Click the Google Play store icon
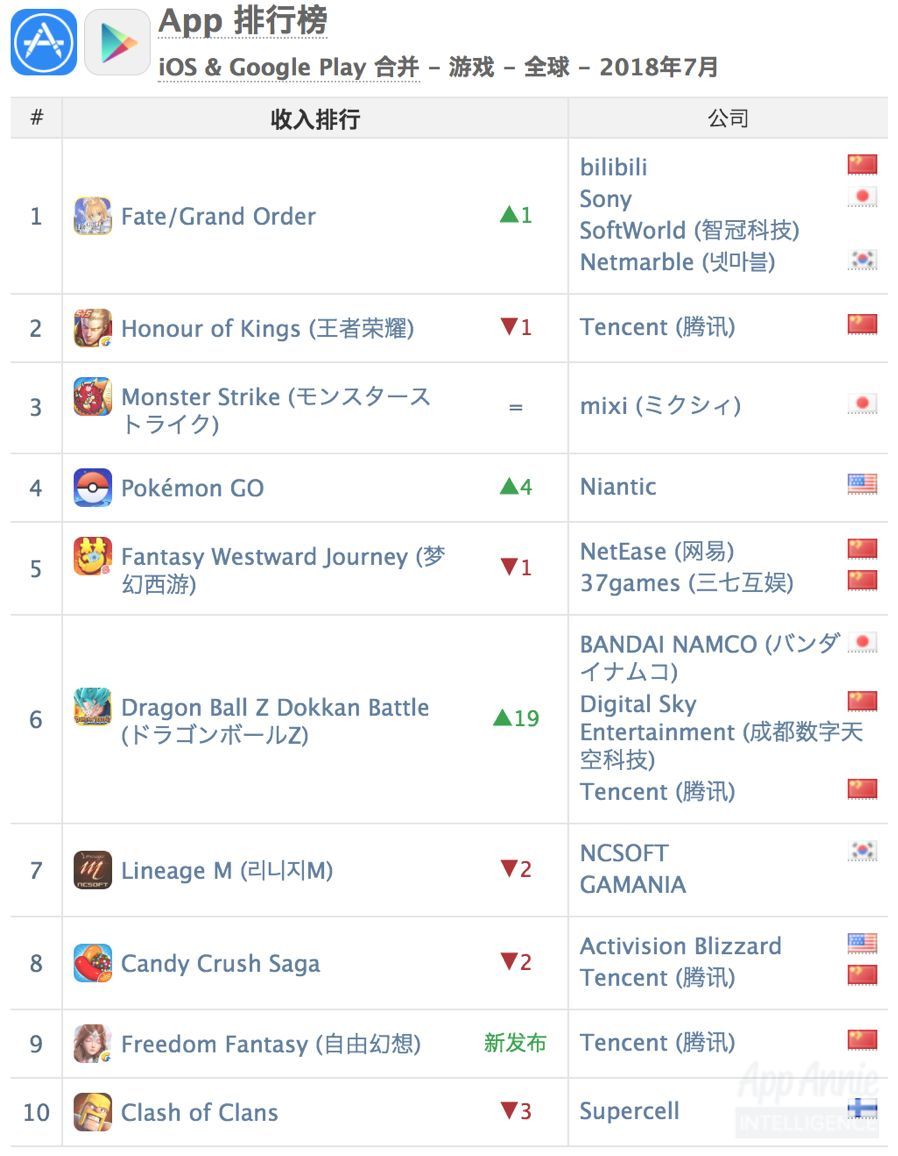 tap(117, 42)
